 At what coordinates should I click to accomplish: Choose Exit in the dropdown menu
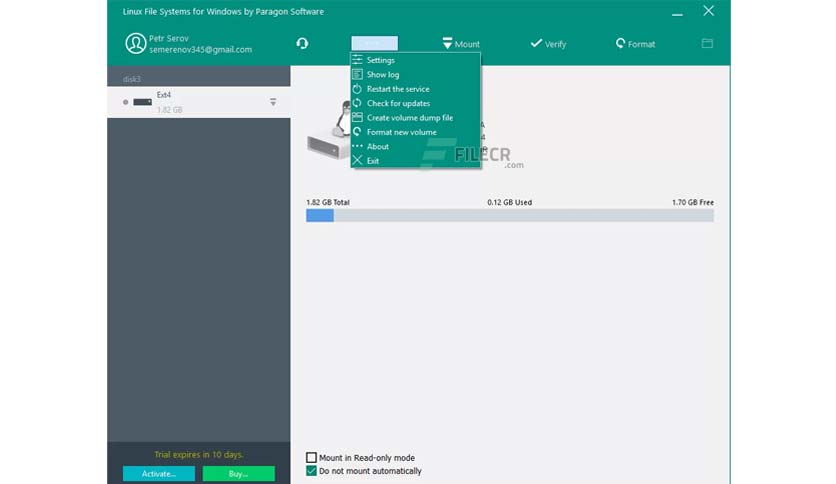coord(415,161)
